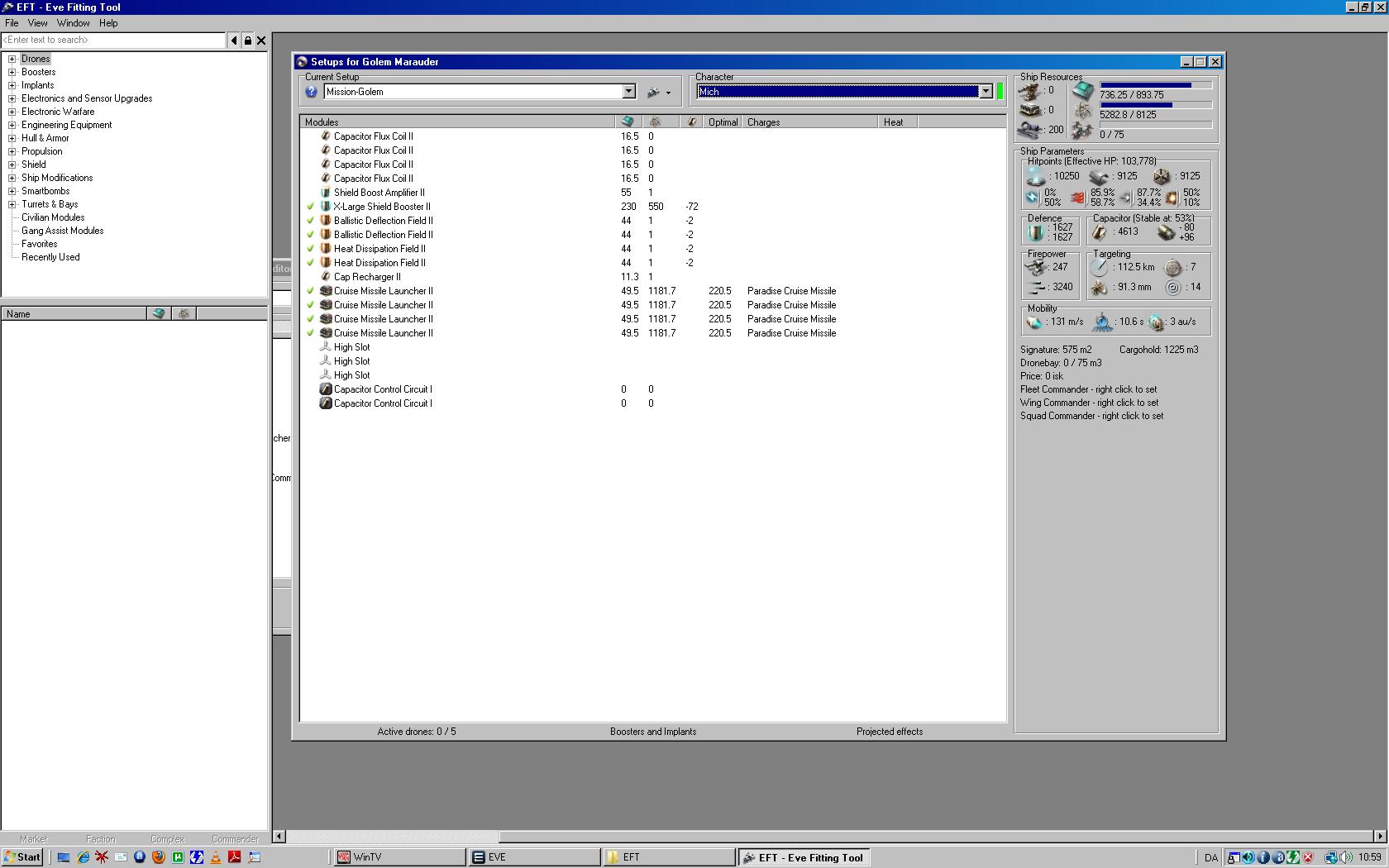Click the drone bandwidth icon in Ship Resources
The height and width of the screenshot is (868, 1389).
(x=1082, y=131)
